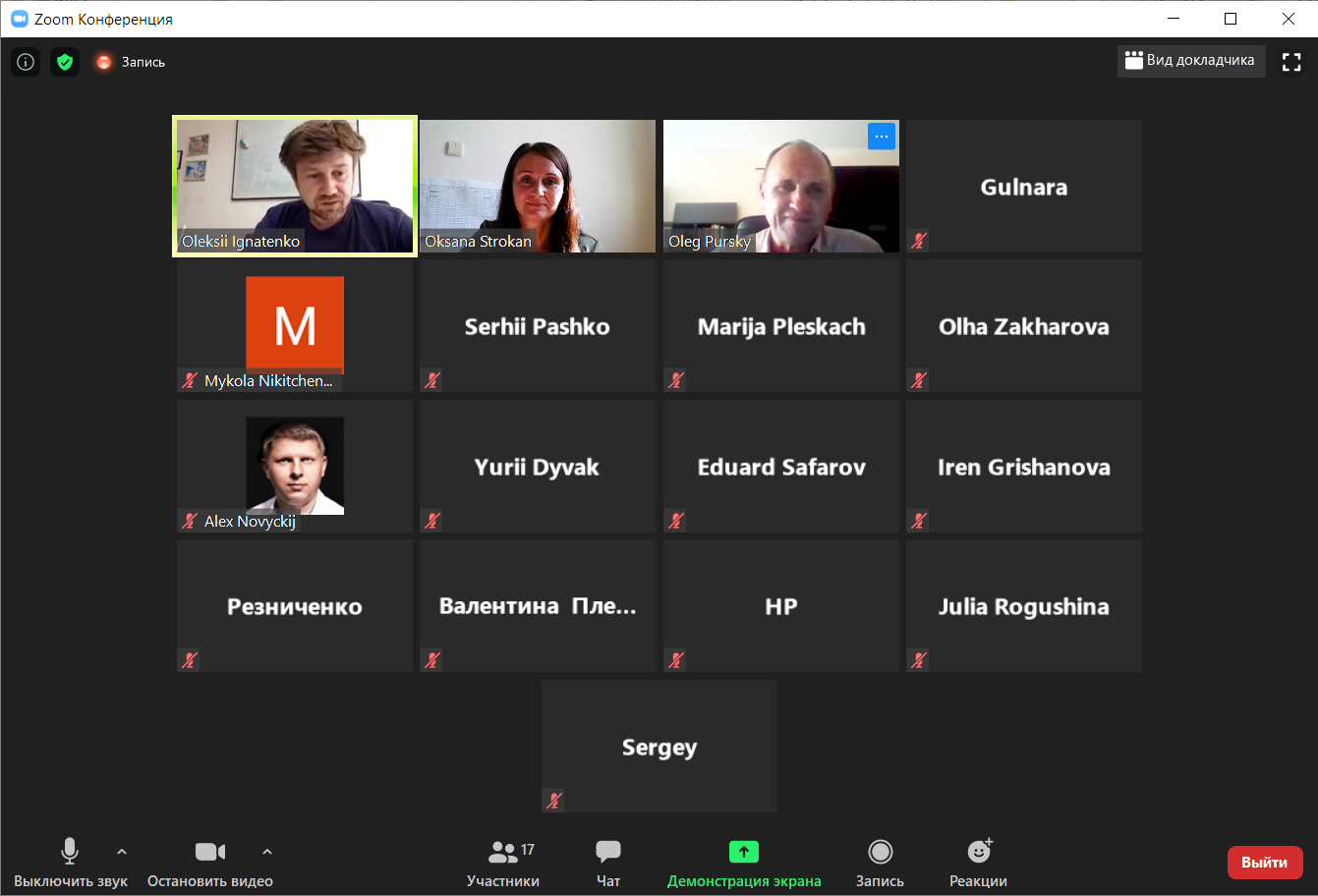Click the green encryption shield icon
Viewport: 1318px width, 896px height.
pos(65,62)
